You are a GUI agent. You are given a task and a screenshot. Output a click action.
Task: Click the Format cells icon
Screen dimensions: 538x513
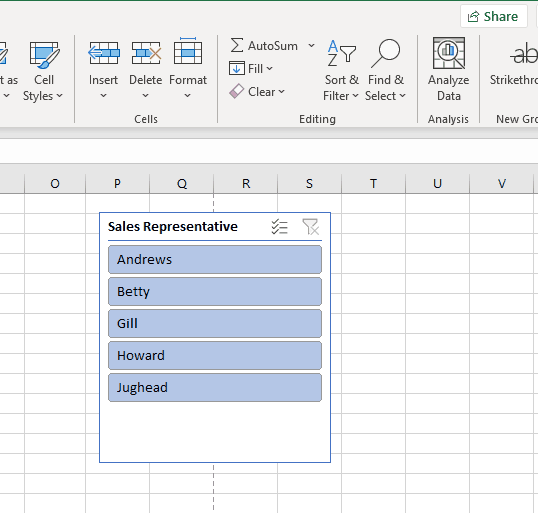pyautogui.click(x=188, y=51)
